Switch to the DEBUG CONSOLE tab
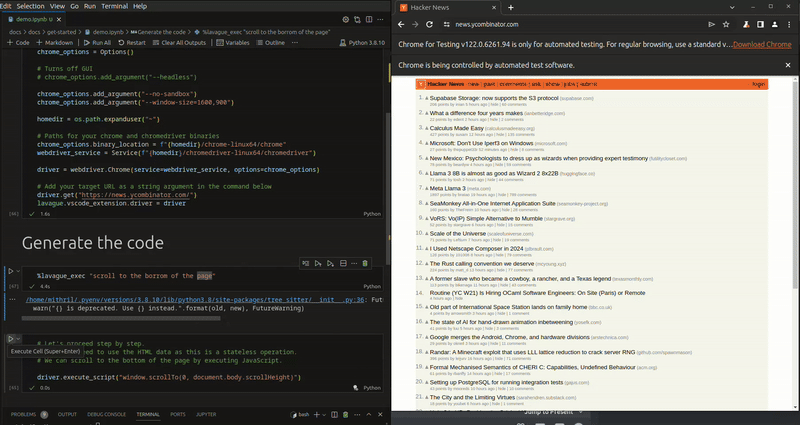Viewport: 800px width, 425px height. pos(106,414)
